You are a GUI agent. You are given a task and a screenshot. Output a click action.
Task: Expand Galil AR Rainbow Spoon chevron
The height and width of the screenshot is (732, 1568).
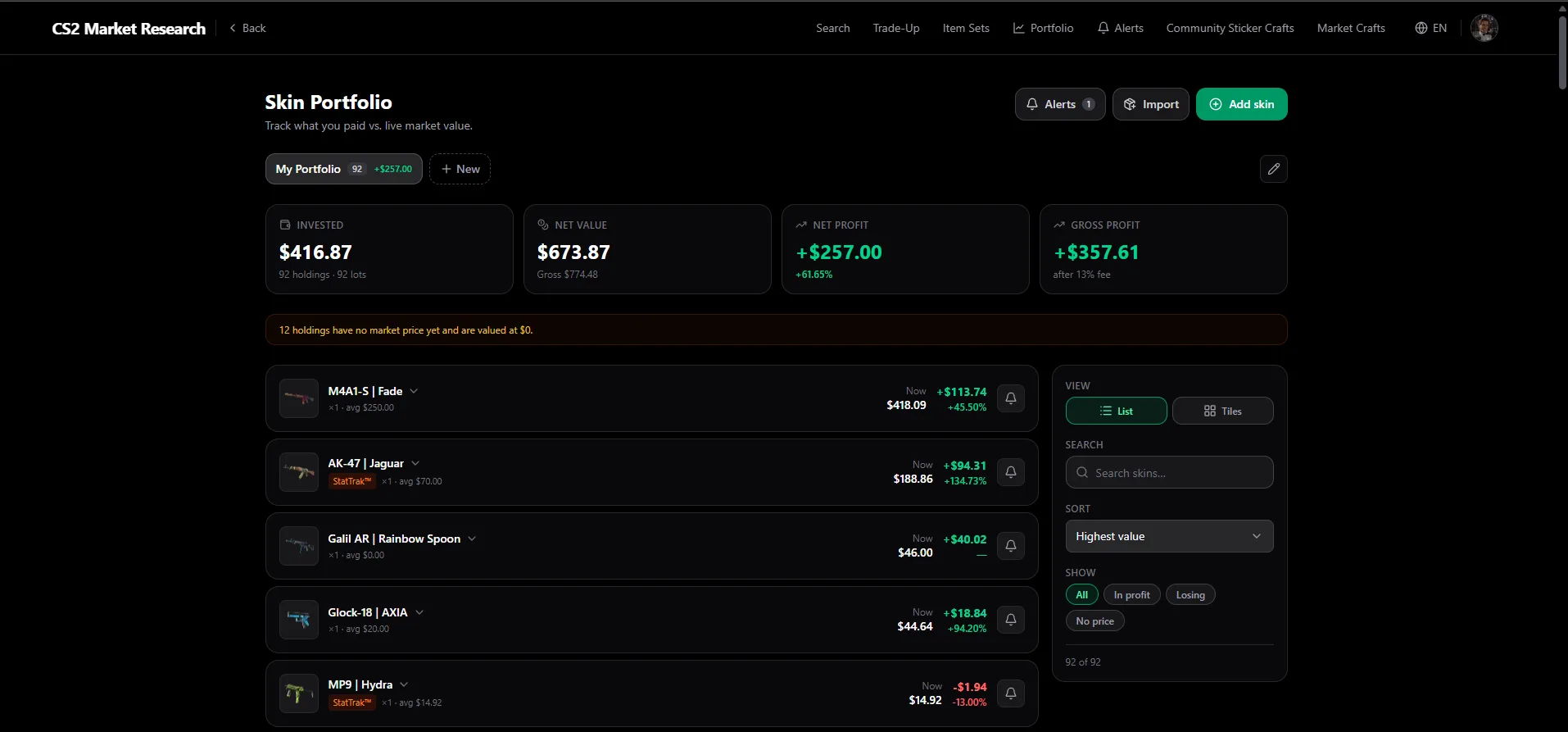point(472,539)
